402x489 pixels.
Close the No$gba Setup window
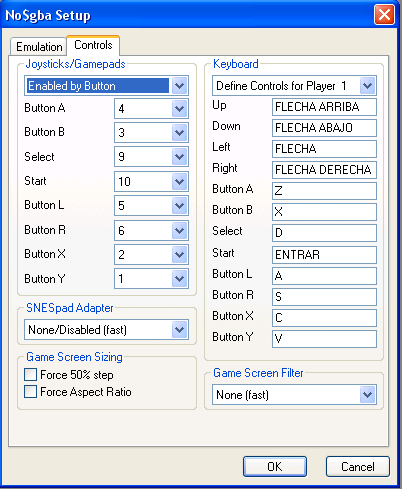[384, 15]
